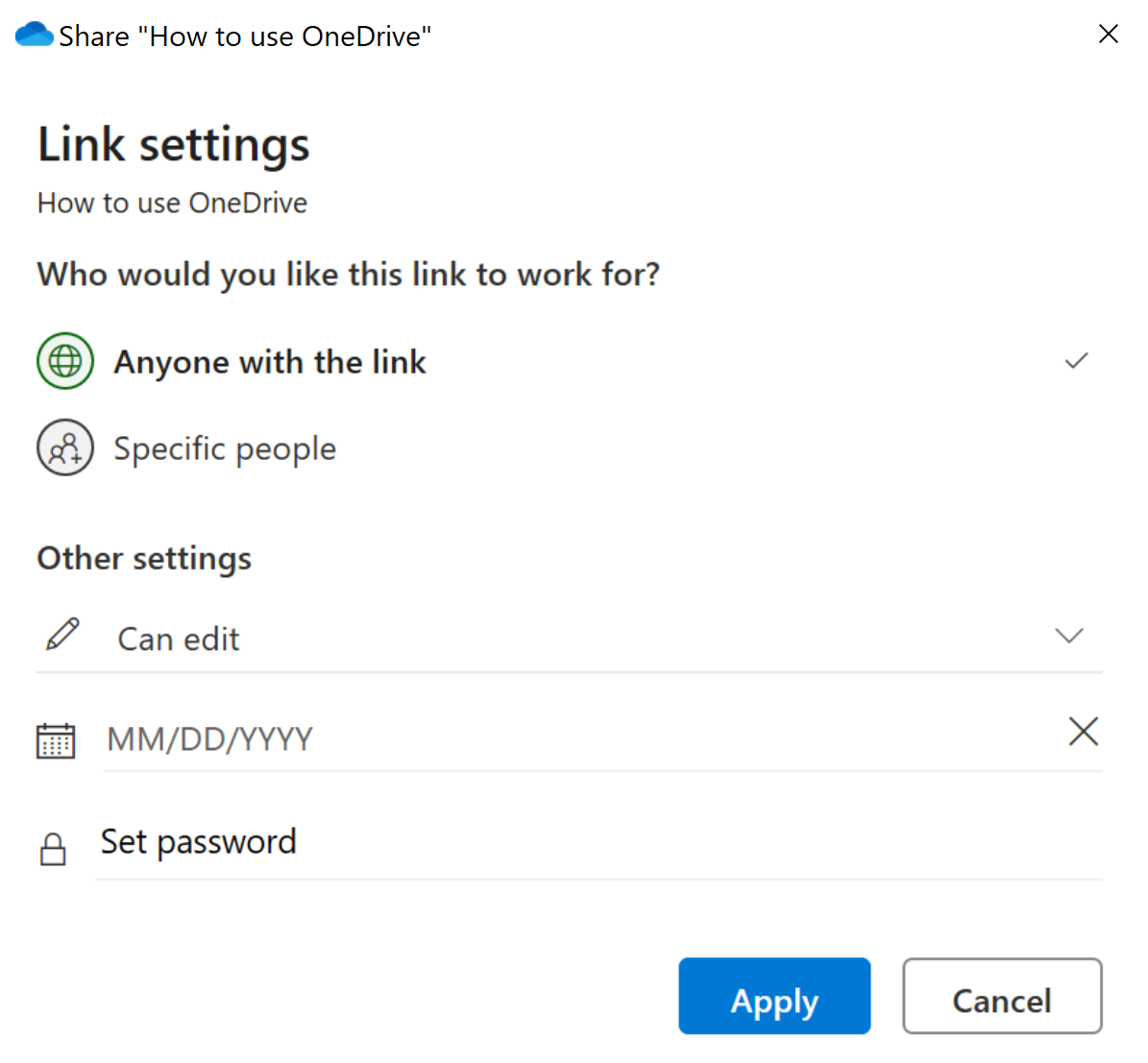
Task: Click the "How to use OneDrive" file name subtitle
Action: tap(172, 204)
